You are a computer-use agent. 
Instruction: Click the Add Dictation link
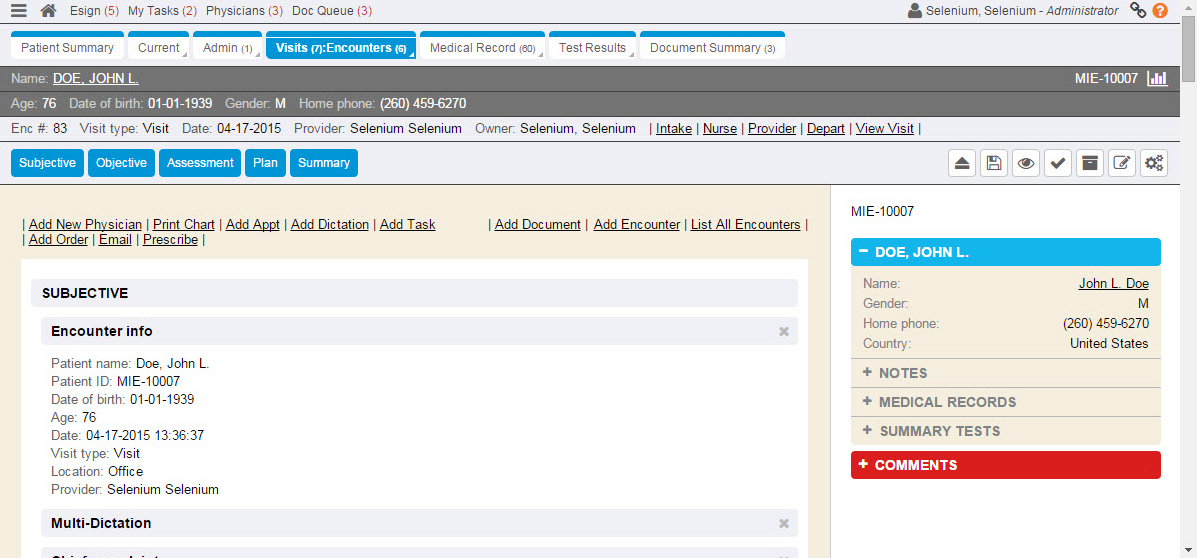(329, 225)
